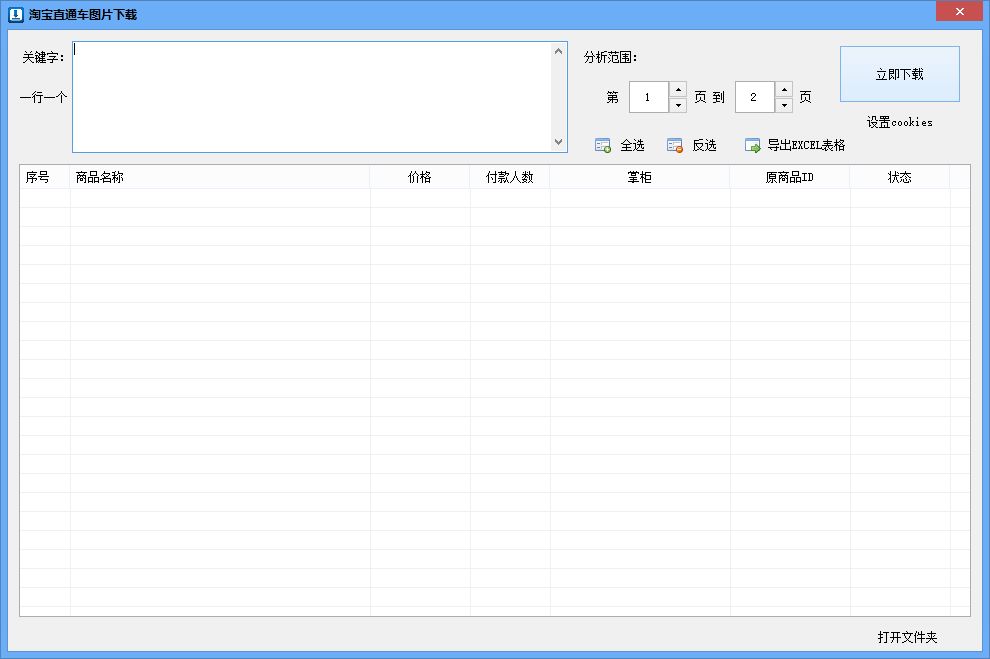The width and height of the screenshot is (990, 659).
Task: Click the end page number field
Action: tap(754, 97)
